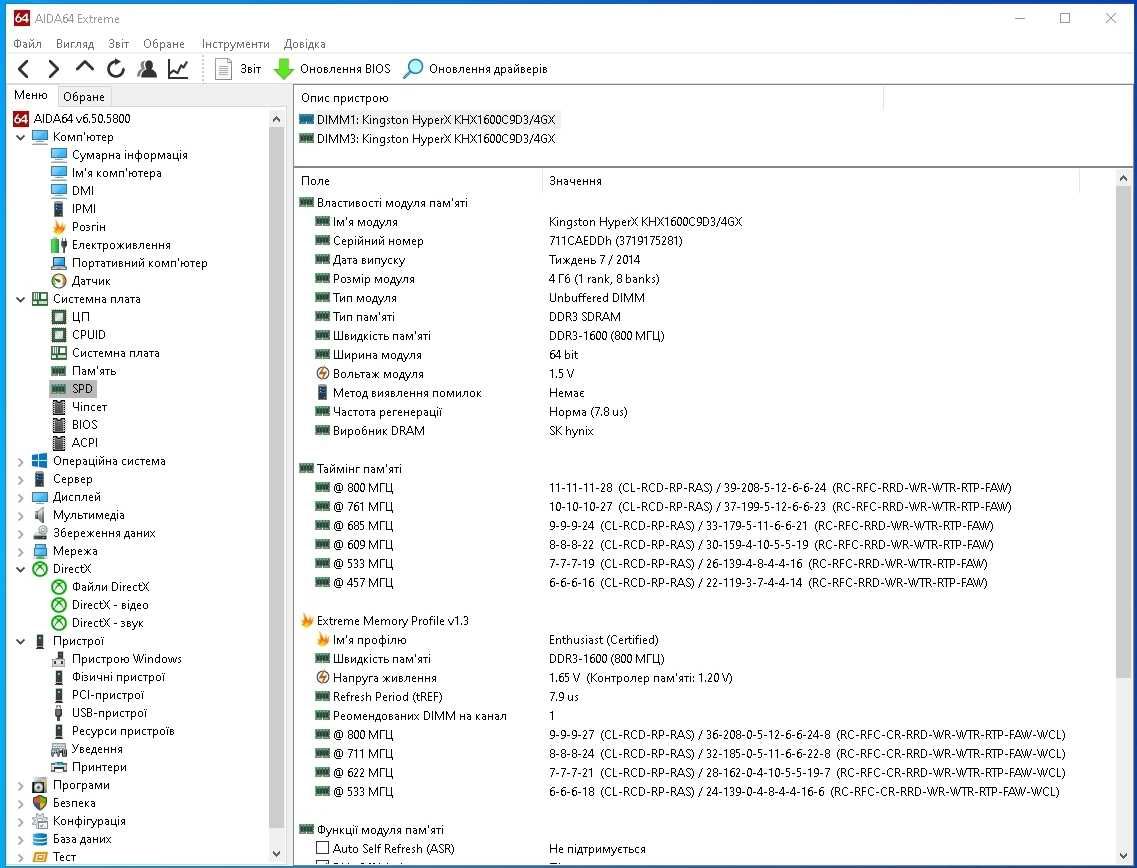The height and width of the screenshot is (868, 1137).
Task: Click Оновлення BIOS green arrow button
Action: [331, 69]
